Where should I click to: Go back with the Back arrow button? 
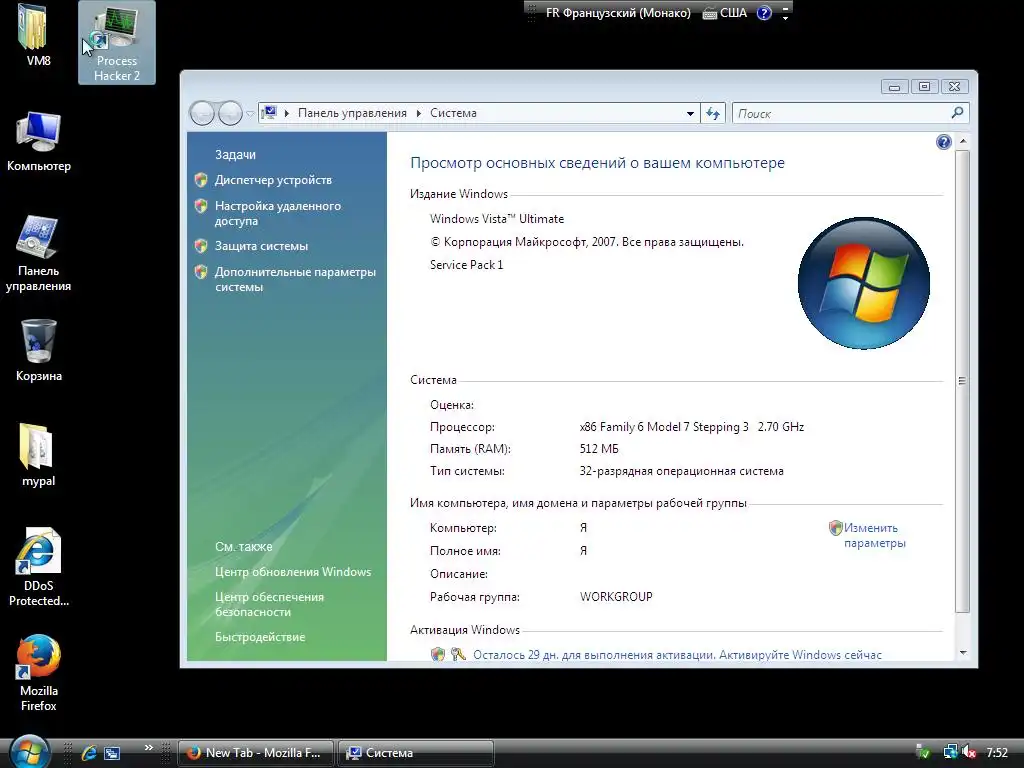pos(202,114)
